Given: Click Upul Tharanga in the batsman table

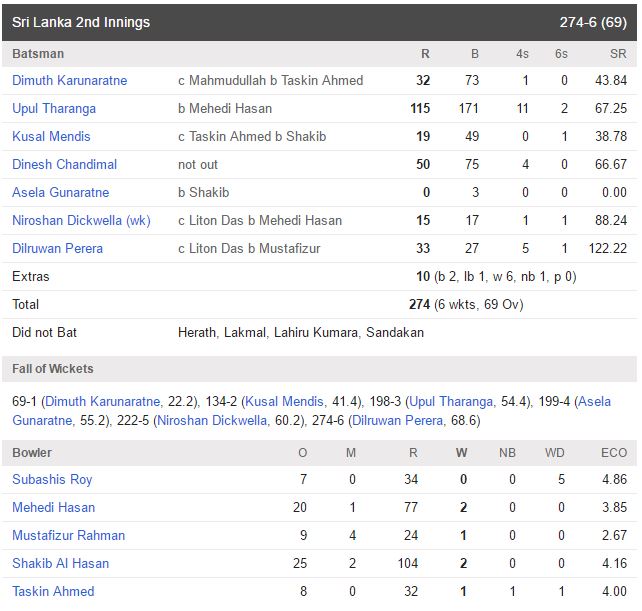Looking at the screenshot, I should coord(54,108).
